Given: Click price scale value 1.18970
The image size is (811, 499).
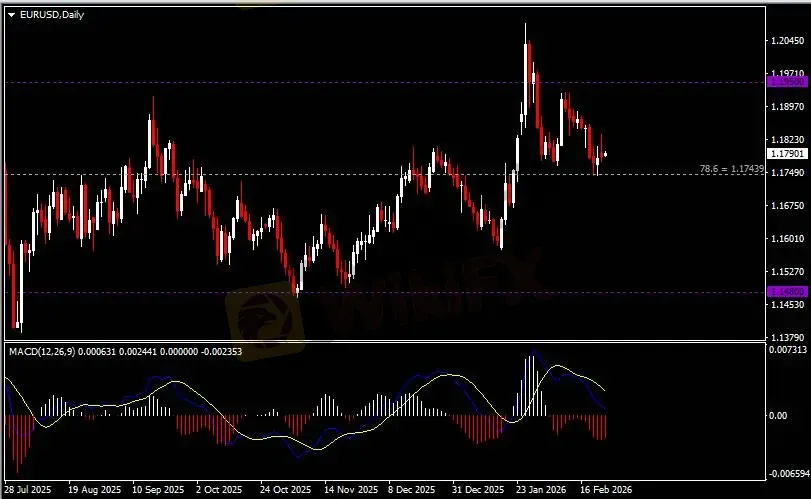Looking at the screenshot, I should 788,107.
